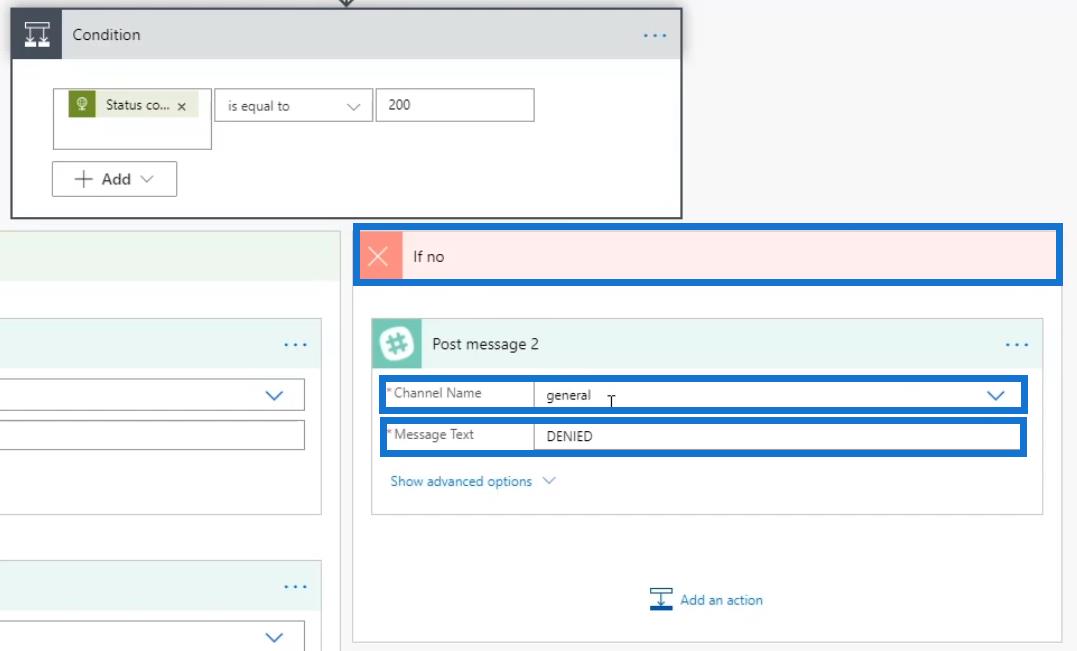Viewport: 1077px width, 651px height.
Task: Click the Message Text label
Action: point(433,434)
